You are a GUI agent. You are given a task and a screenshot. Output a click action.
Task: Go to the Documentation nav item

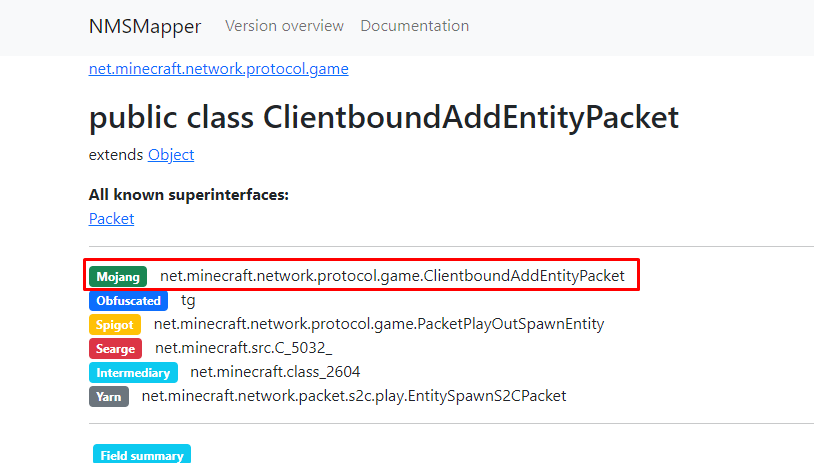414,26
